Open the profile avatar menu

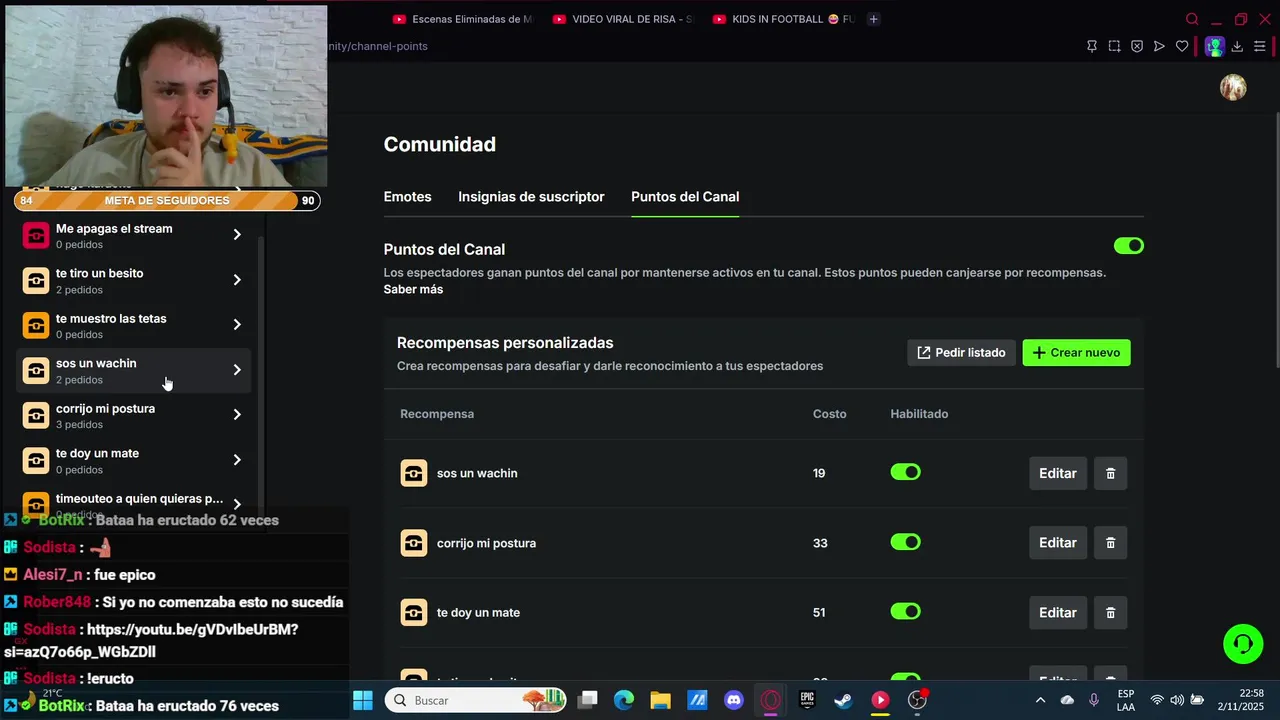tap(1233, 87)
